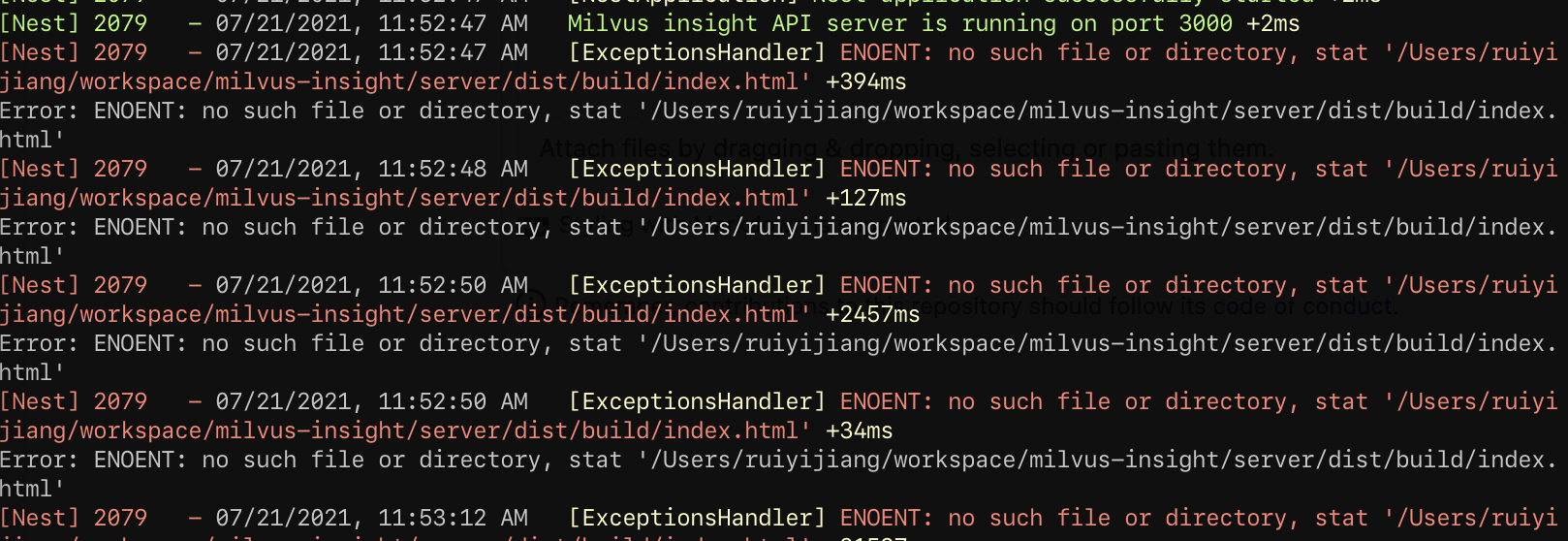This screenshot has height=541, width=1568.
Task: Click the "+2ms" timing value
Action: [1273, 23]
